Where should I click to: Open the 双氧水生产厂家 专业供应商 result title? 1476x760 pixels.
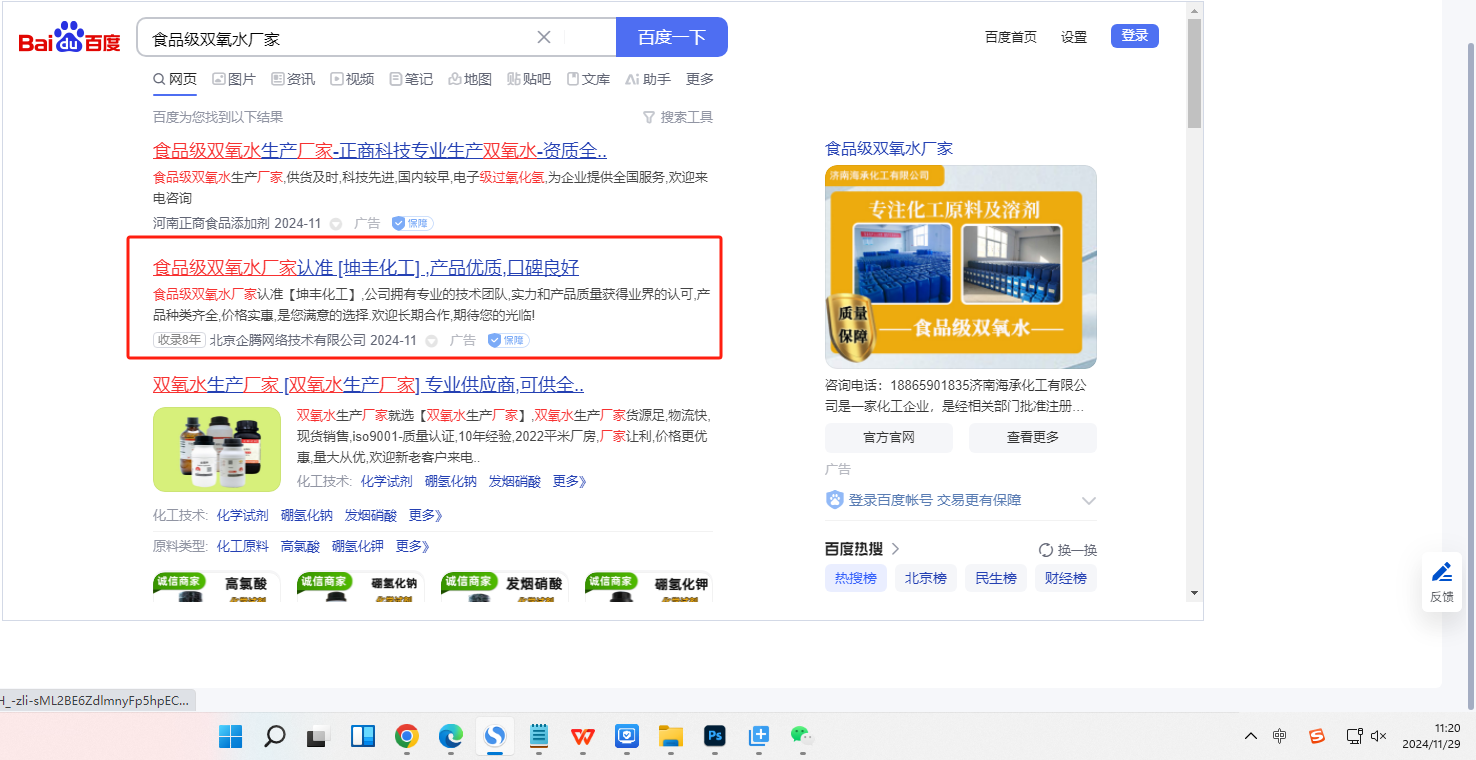pyautogui.click(x=368, y=385)
